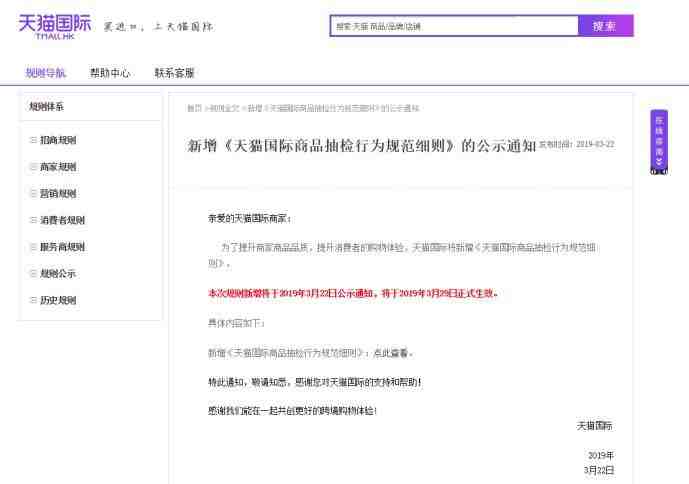
Task: Focus the 搜索 天猫 商品/品牌/店铺 search box
Action: pos(454,26)
